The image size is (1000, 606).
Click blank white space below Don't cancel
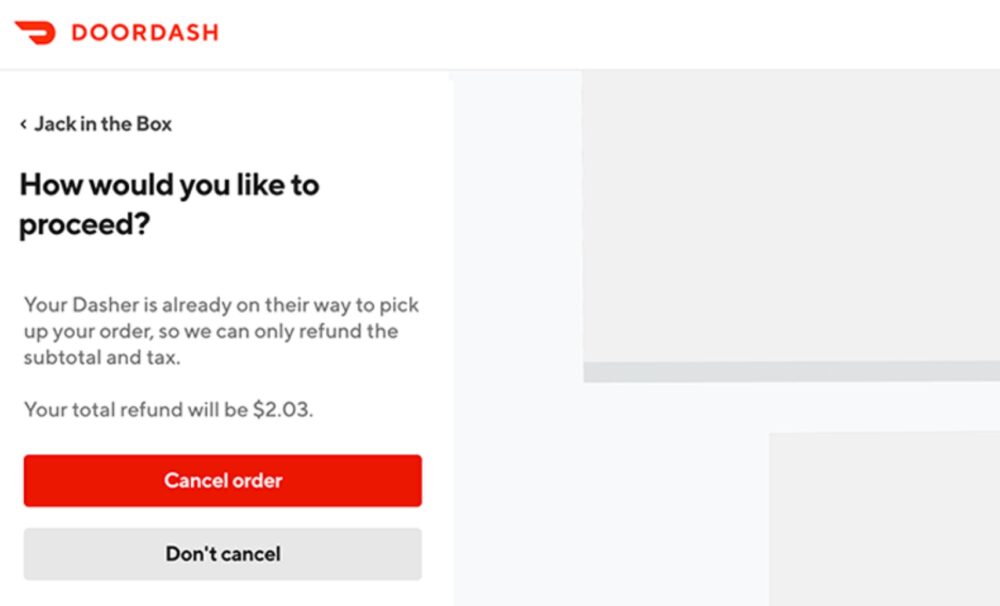pos(222,594)
